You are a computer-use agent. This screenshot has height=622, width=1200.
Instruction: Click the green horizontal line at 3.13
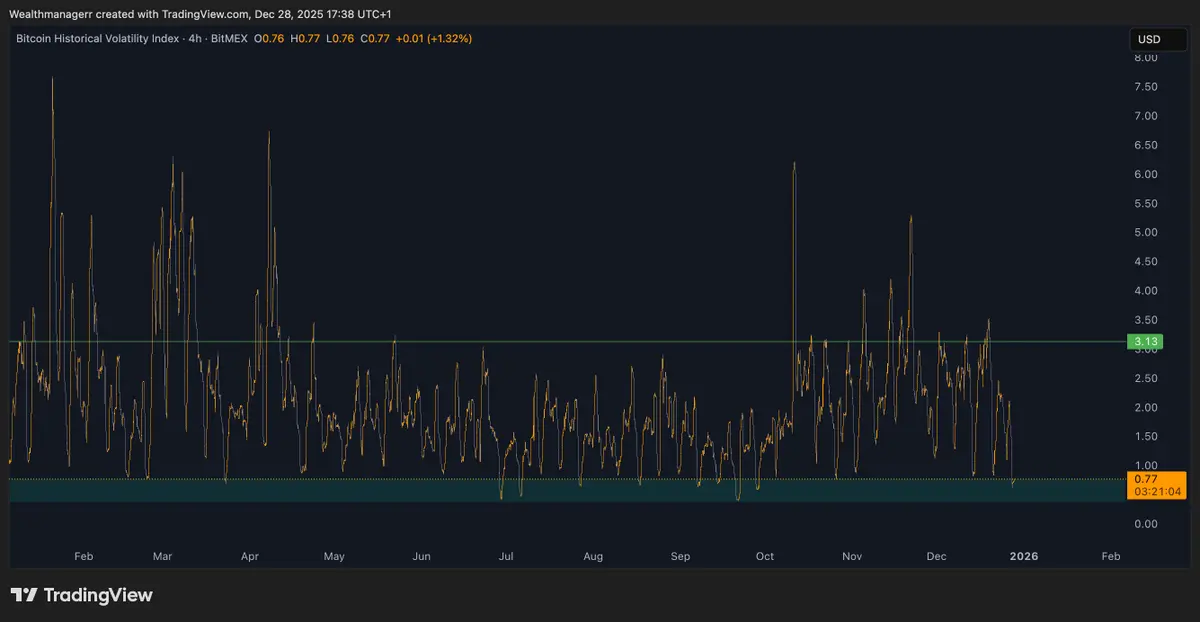600,342
